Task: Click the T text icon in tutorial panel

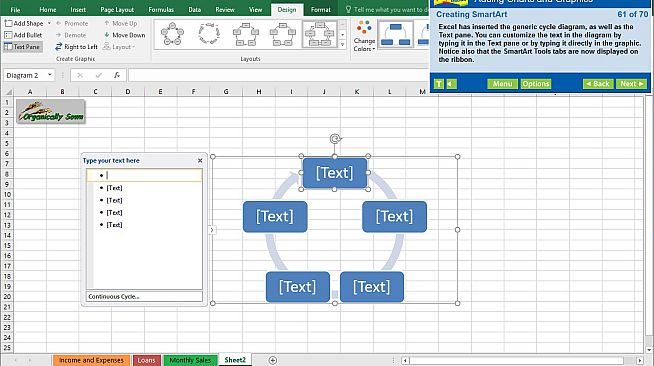Action: pyautogui.click(x=439, y=84)
